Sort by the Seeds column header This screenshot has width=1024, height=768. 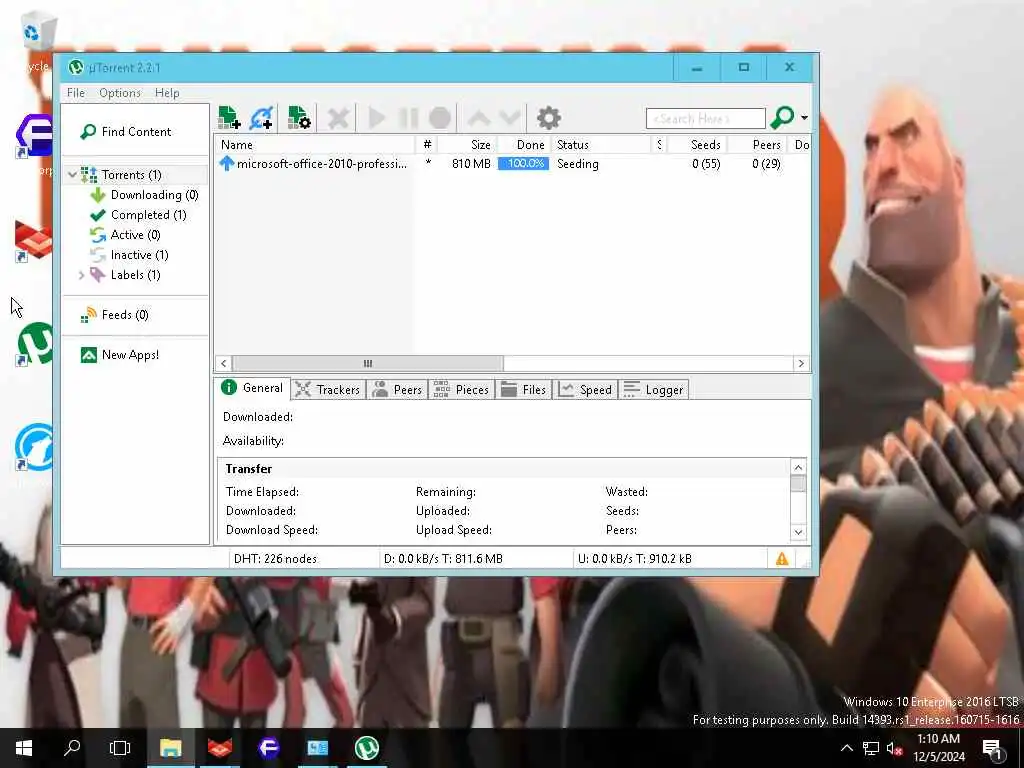[x=697, y=145]
